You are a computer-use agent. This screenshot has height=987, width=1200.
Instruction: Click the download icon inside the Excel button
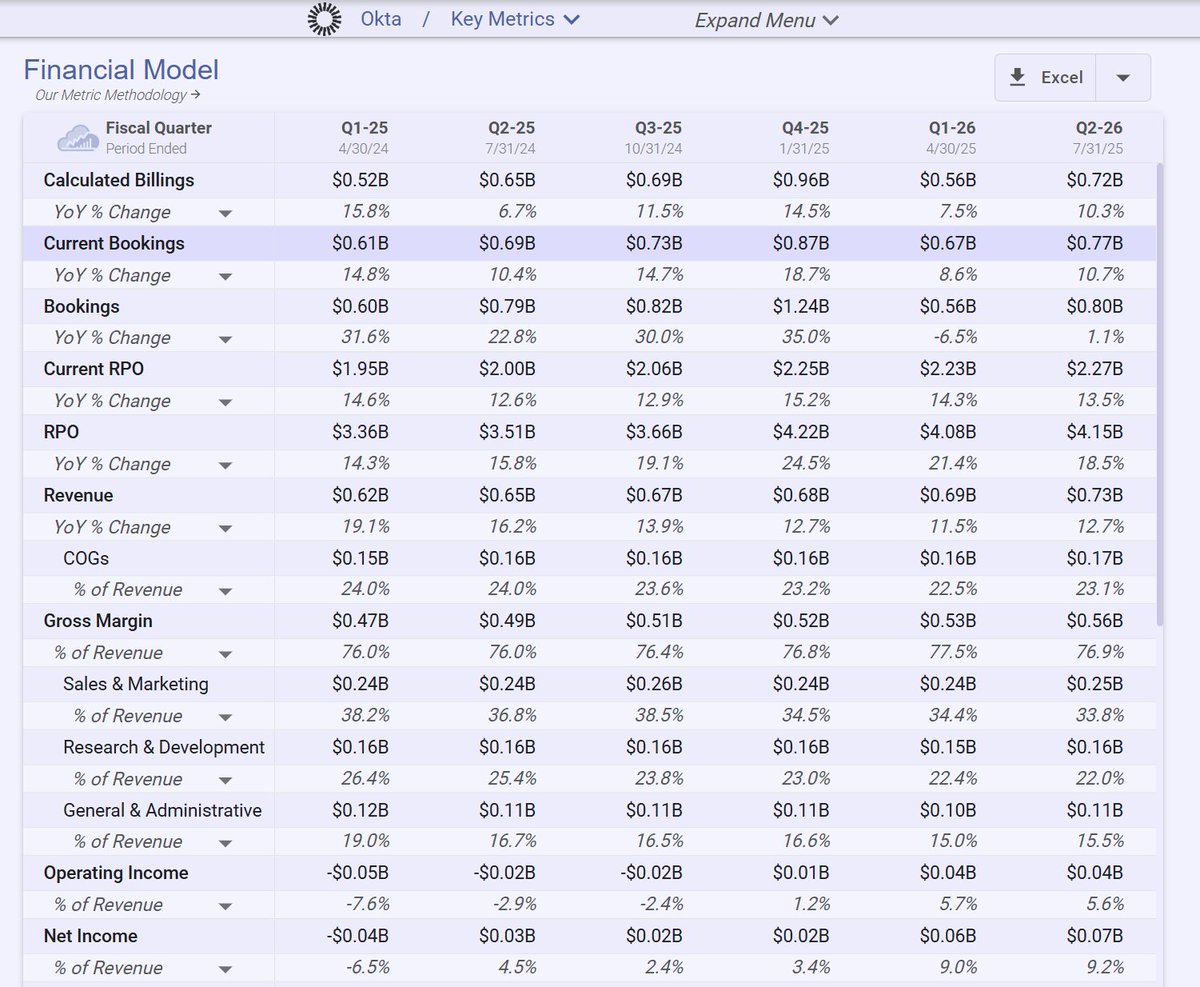pyautogui.click(x=1019, y=77)
